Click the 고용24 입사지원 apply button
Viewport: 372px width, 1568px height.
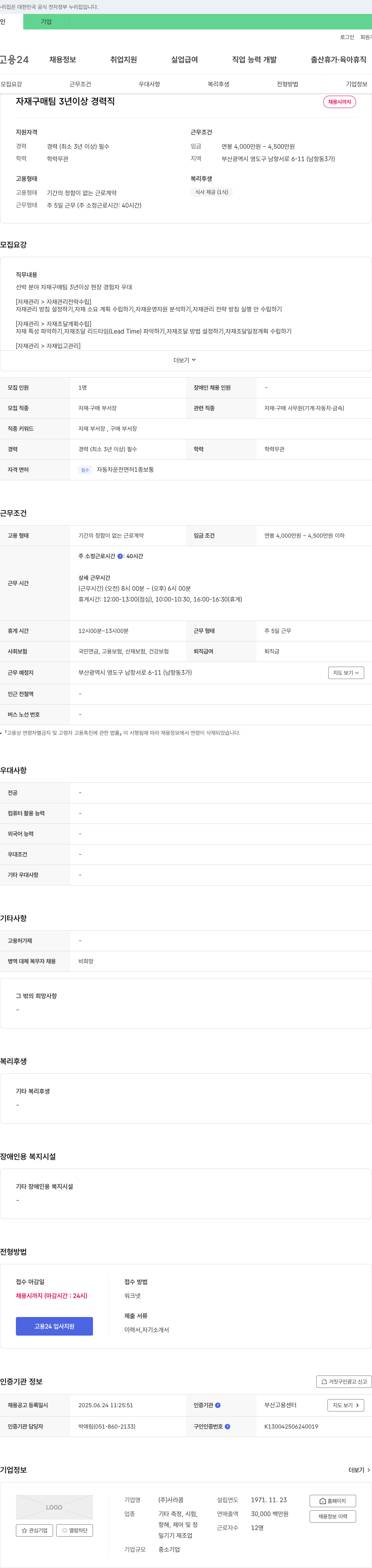pyautogui.click(x=54, y=1326)
